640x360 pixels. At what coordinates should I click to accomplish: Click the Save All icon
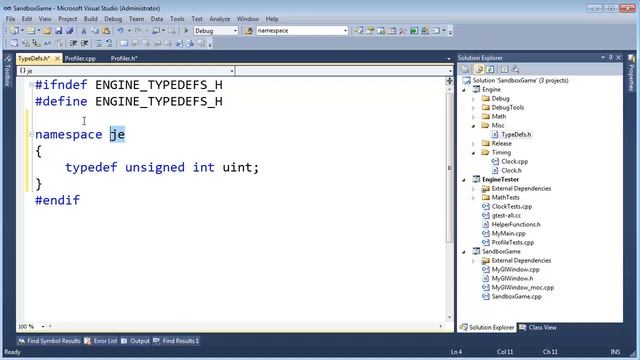click(x=70, y=31)
